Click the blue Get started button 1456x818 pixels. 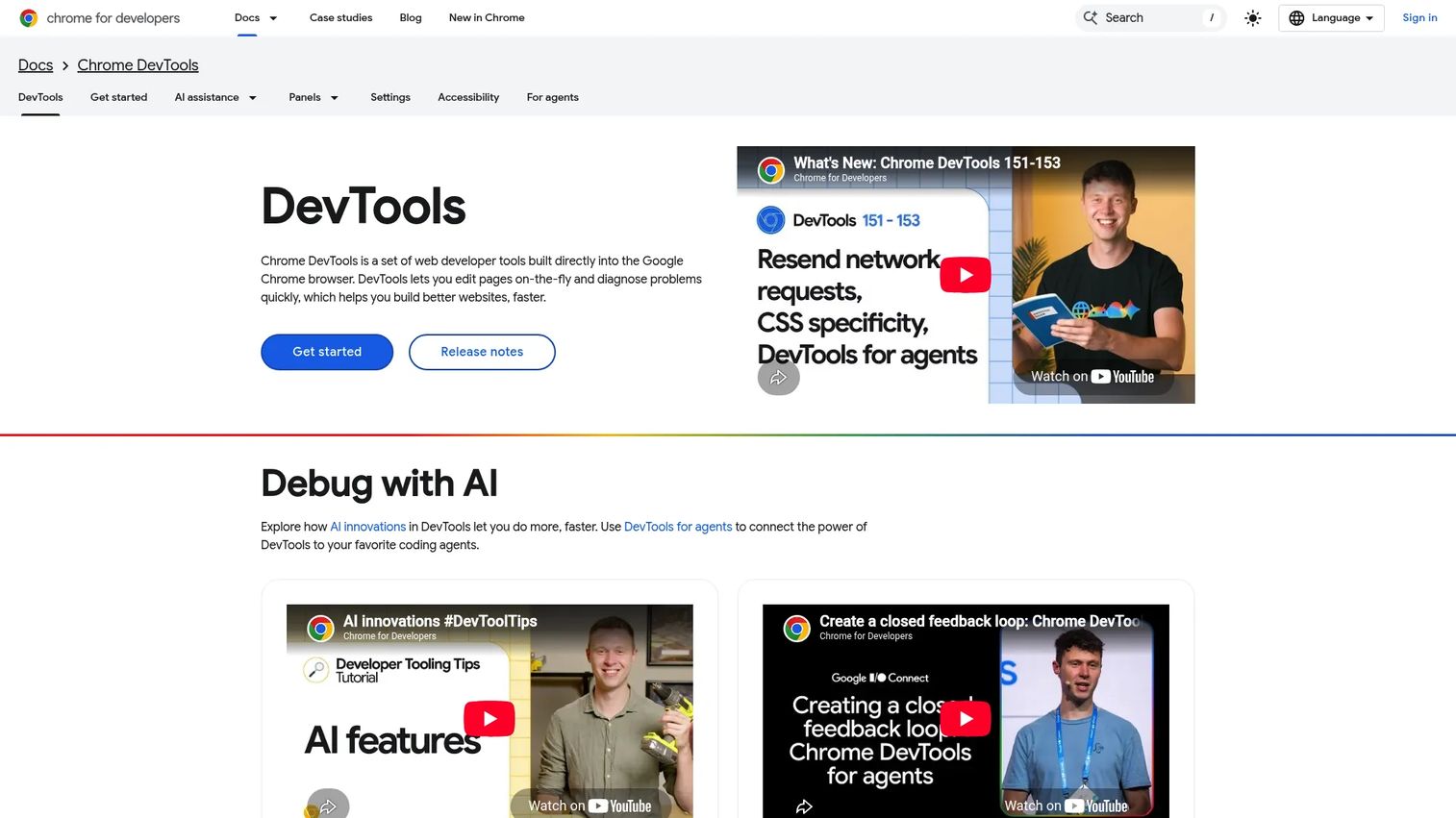pyautogui.click(x=327, y=352)
